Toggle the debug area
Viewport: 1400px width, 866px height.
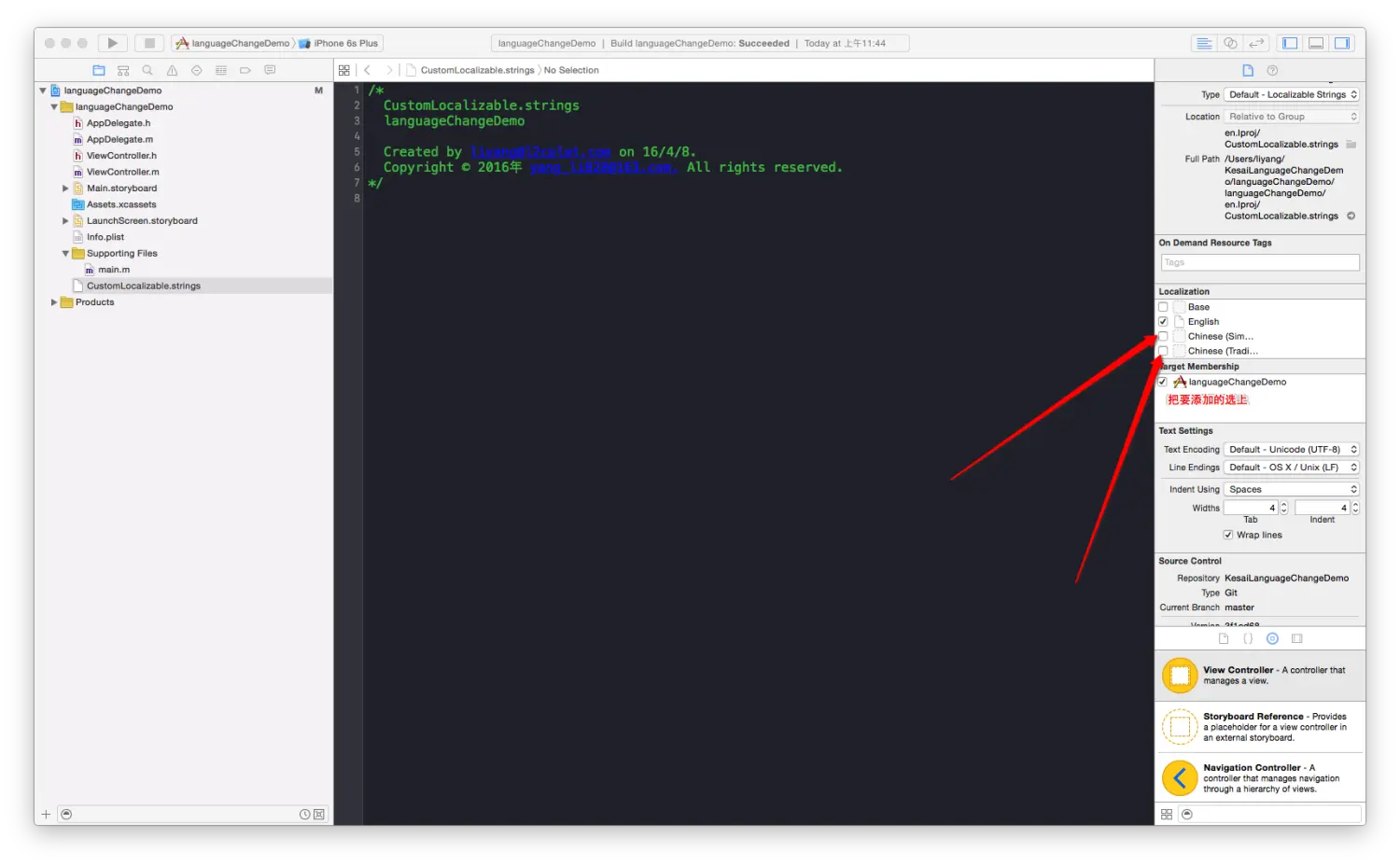click(x=1316, y=43)
